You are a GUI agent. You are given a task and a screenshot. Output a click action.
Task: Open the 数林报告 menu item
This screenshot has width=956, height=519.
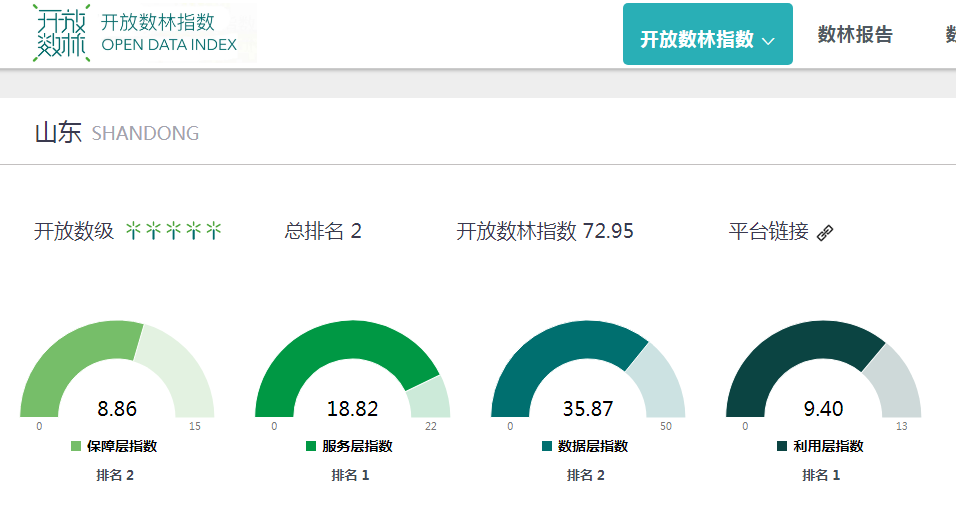(855, 35)
